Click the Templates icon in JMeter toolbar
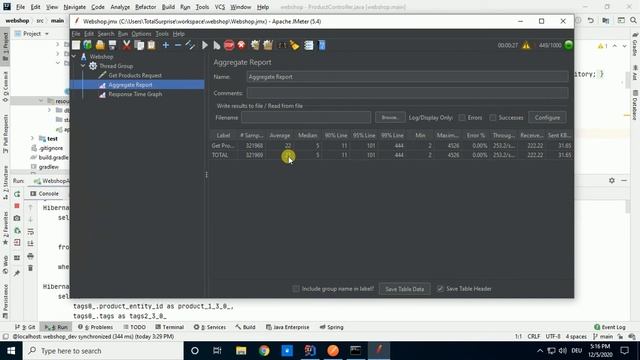Screen dimensions: 640x360 [87, 45]
